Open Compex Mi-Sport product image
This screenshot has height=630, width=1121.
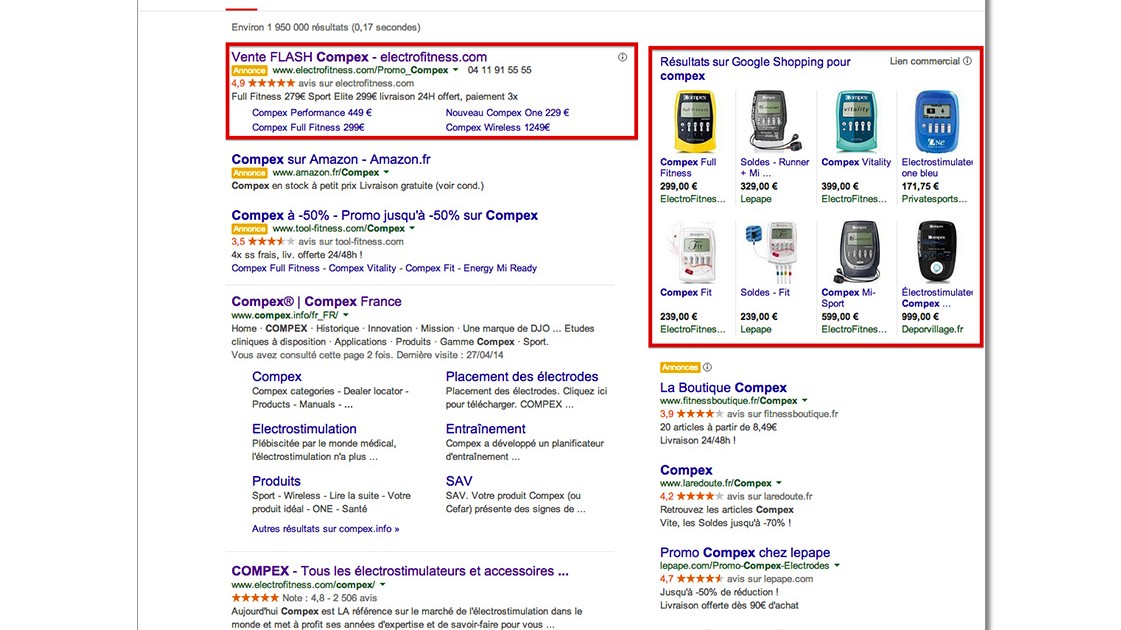tap(856, 252)
